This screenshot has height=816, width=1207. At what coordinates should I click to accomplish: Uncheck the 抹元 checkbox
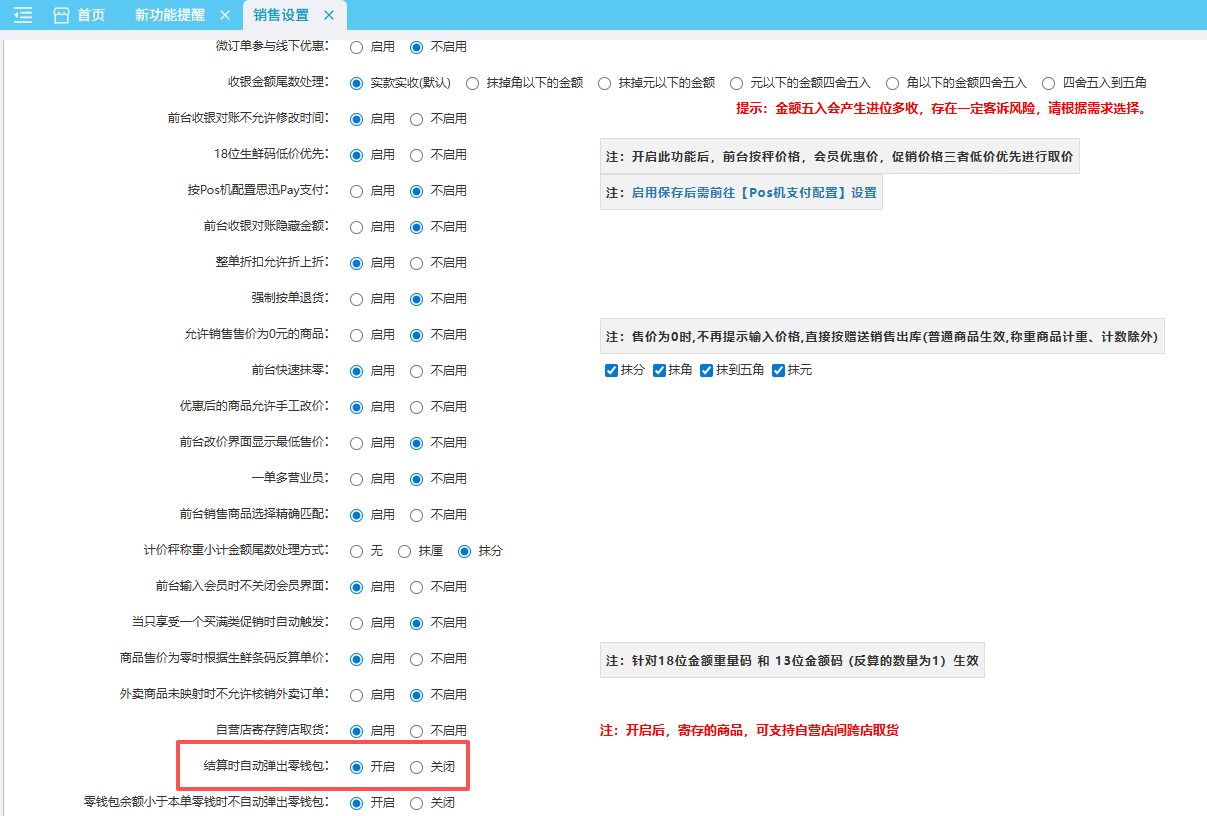tap(779, 371)
